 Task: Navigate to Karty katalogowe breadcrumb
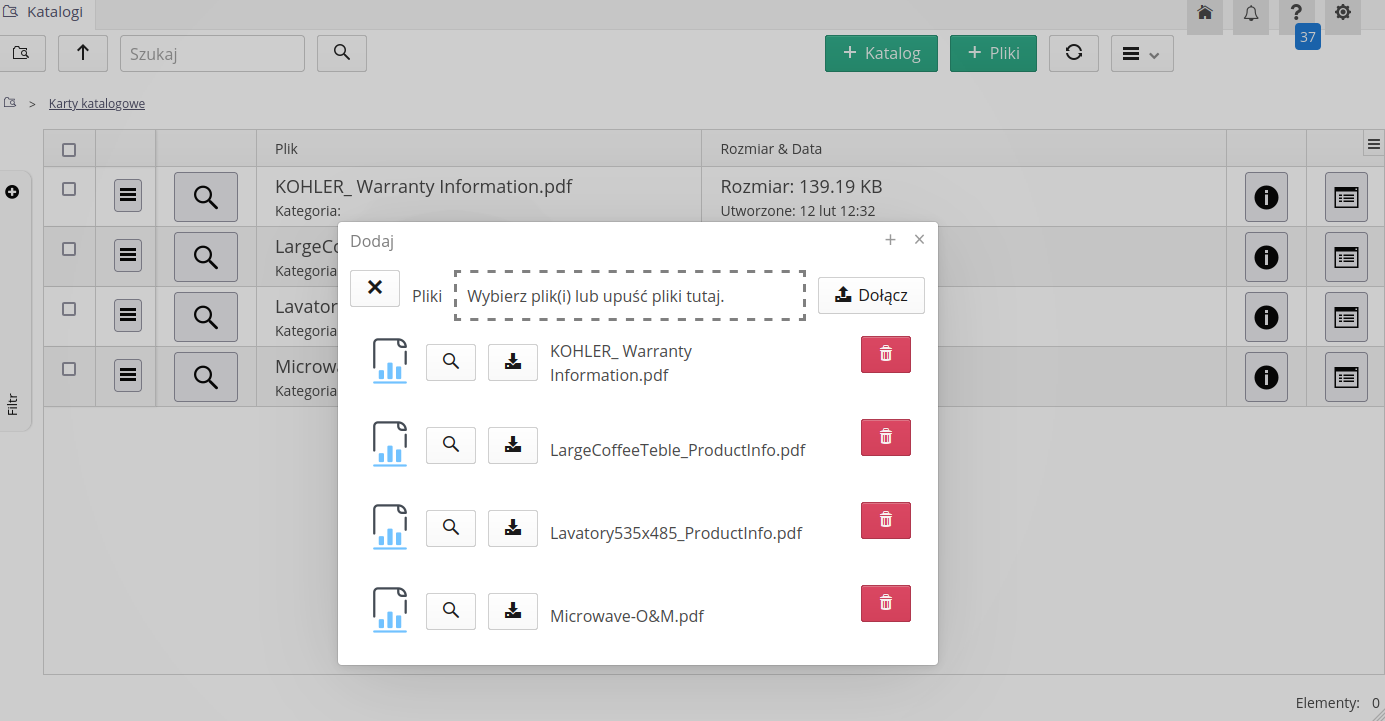97,104
